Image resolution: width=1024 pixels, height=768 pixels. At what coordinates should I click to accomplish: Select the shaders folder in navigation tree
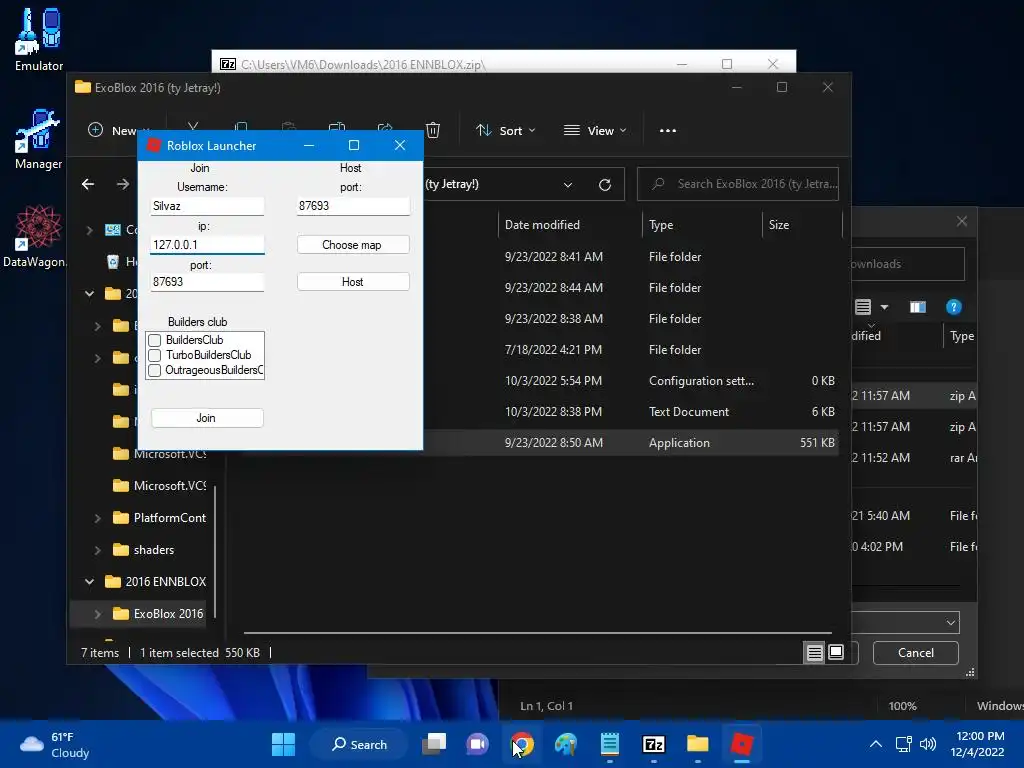[x=154, y=550]
